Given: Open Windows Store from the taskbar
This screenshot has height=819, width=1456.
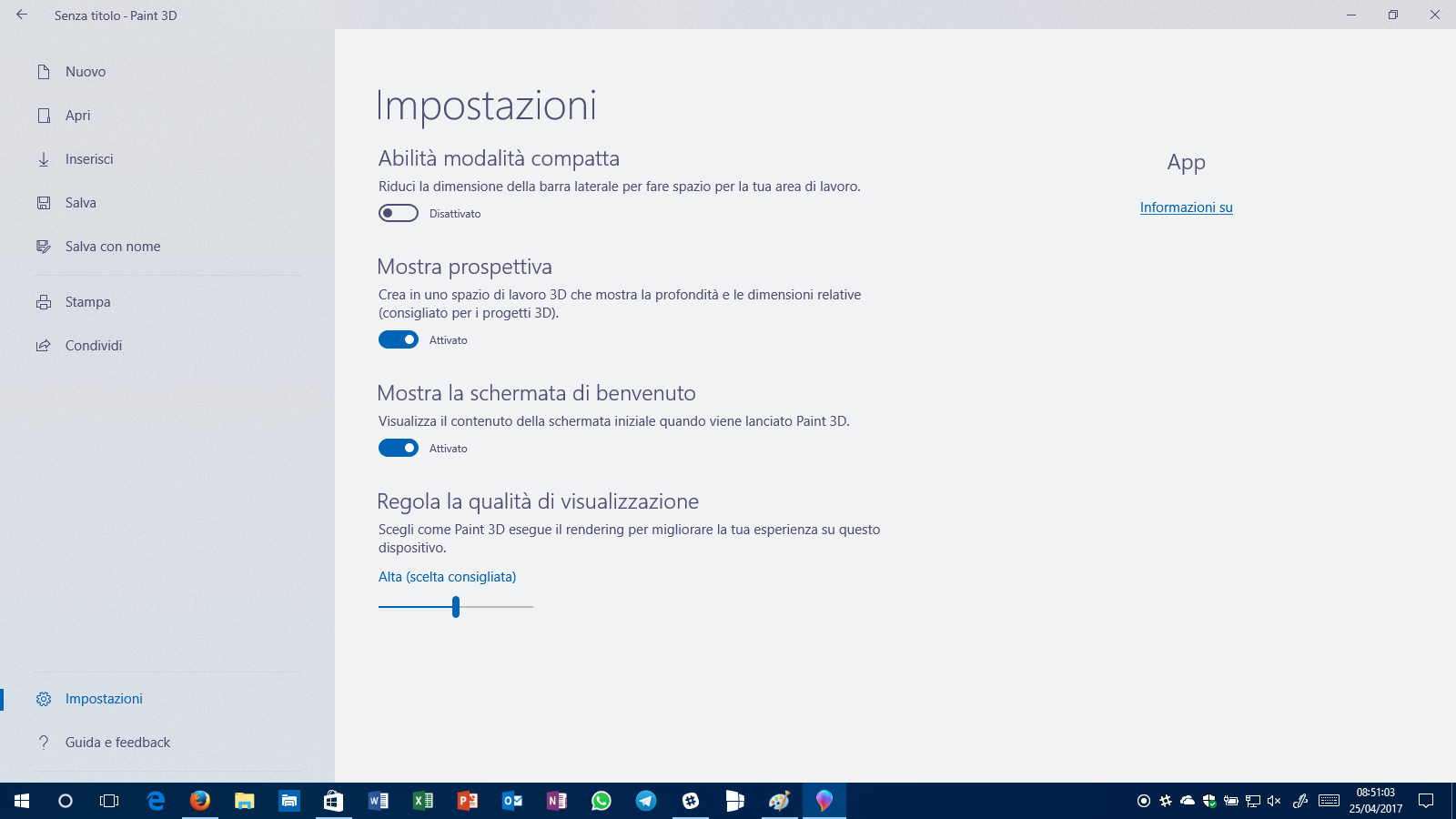Looking at the screenshot, I should coord(334,801).
